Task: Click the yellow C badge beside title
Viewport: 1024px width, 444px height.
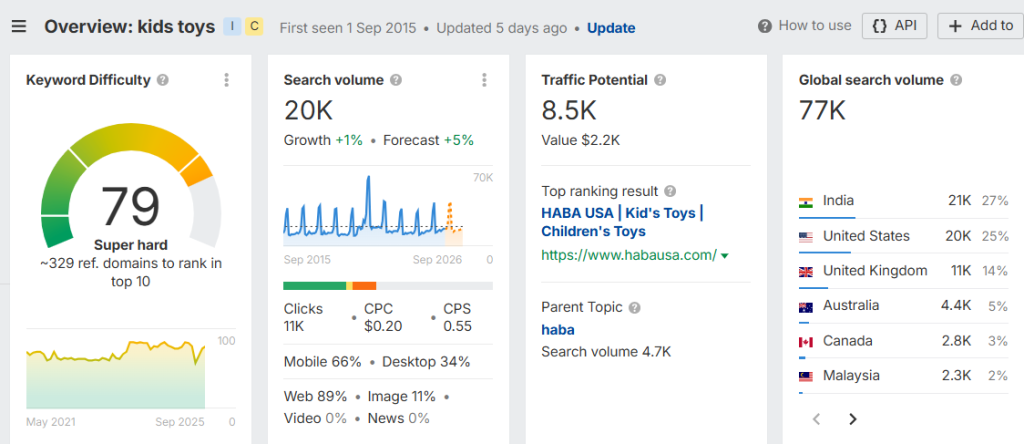Action: pyautogui.click(x=255, y=27)
